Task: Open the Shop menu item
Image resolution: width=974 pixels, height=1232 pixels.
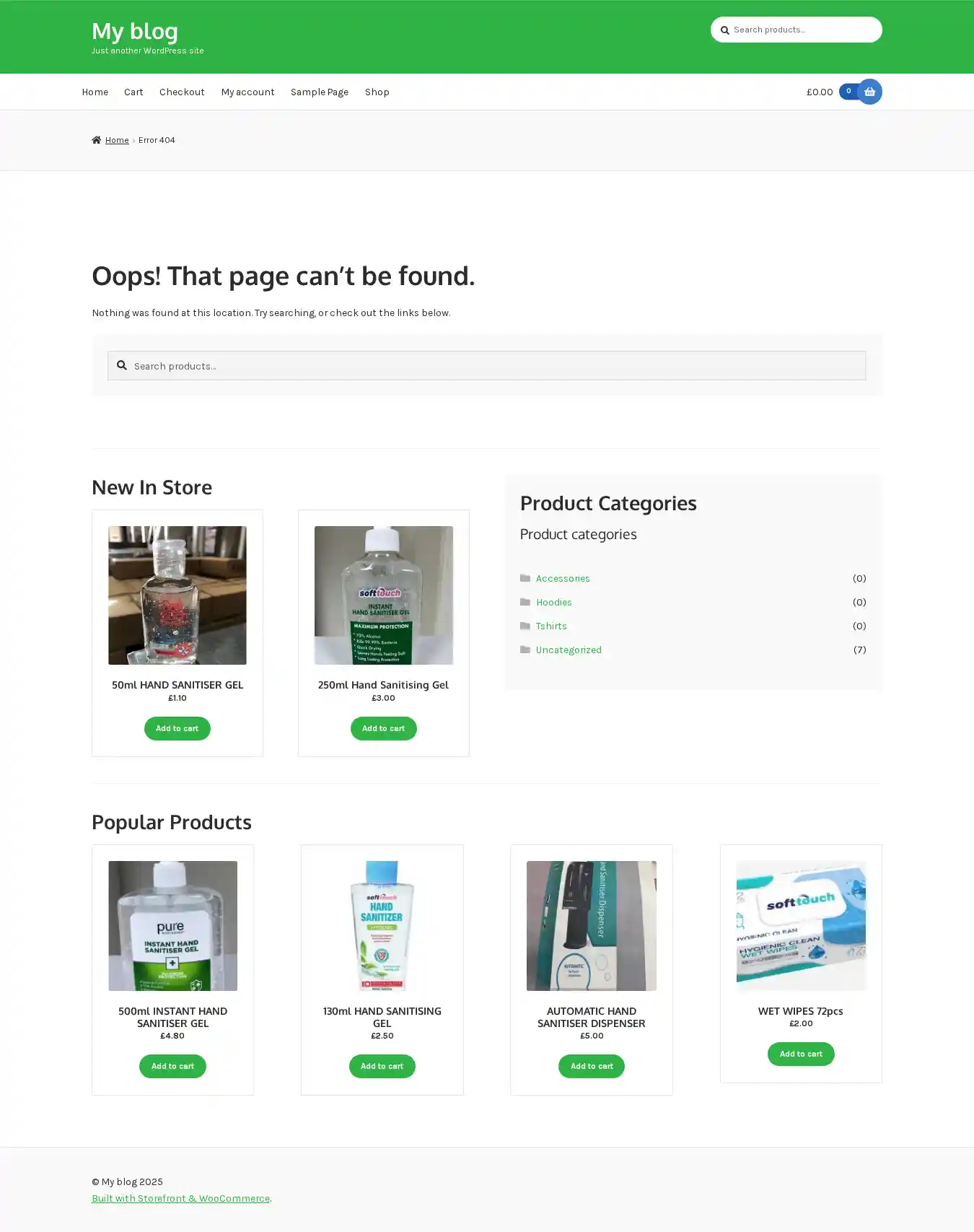Action: (377, 92)
